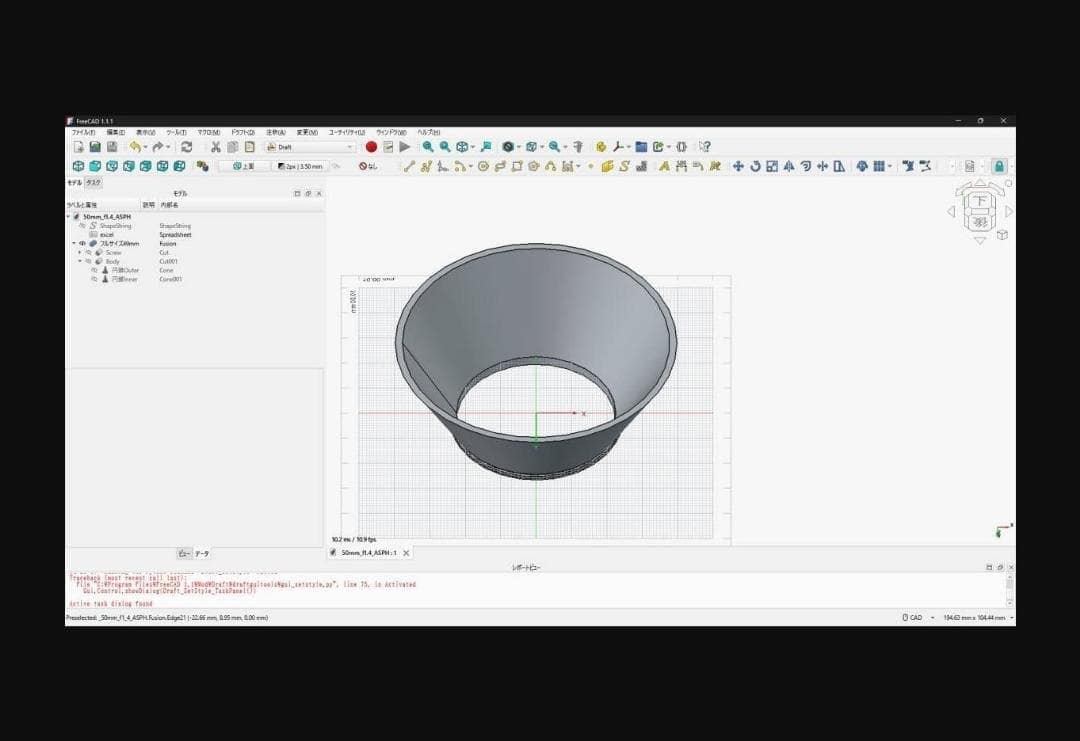Collapse the Body tree item
This screenshot has height=741, width=1080.
[80, 262]
